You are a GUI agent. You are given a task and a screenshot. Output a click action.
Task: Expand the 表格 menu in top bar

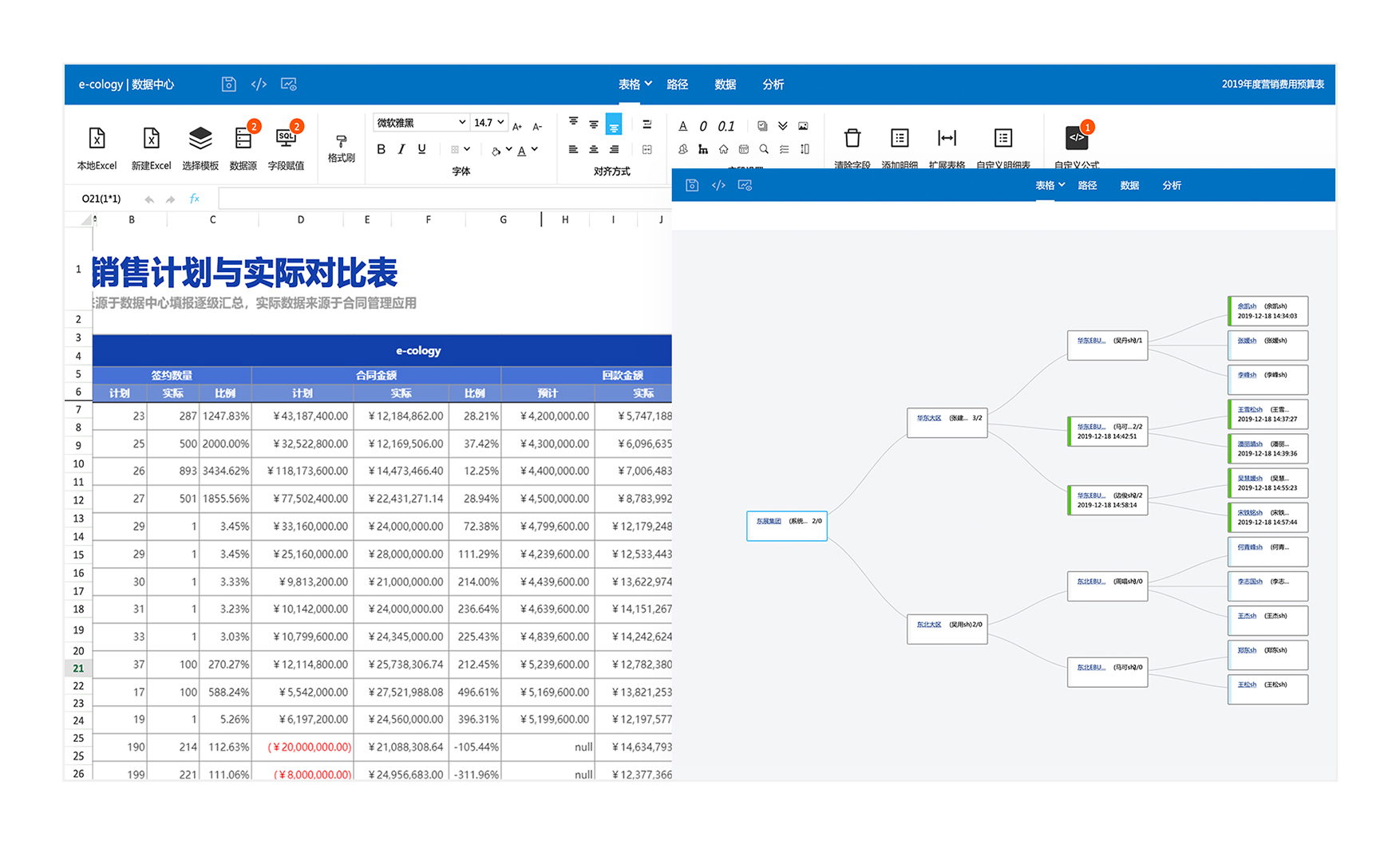point(635,85)
